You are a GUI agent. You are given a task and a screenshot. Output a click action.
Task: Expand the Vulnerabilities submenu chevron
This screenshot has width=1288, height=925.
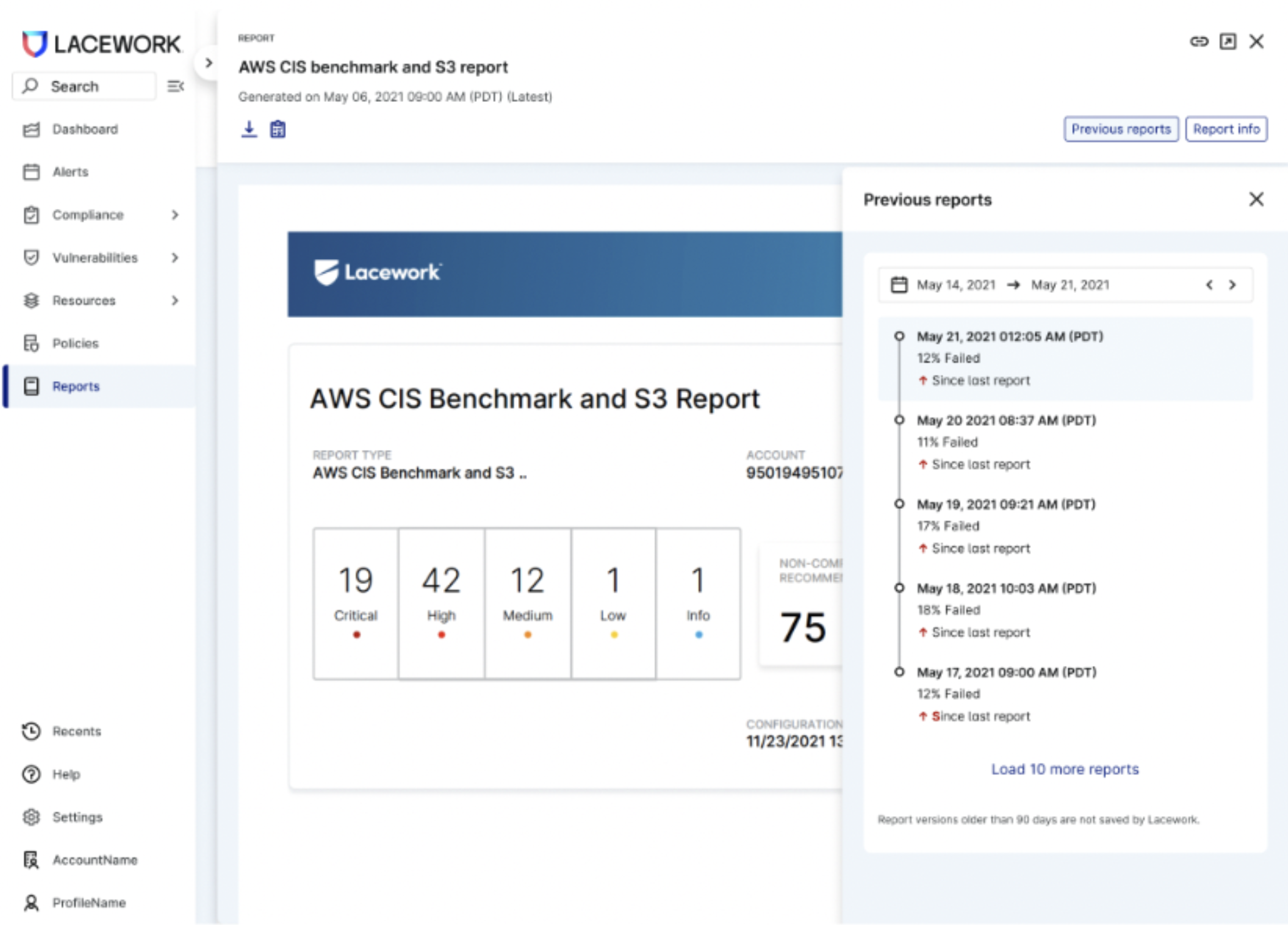pyautogui.click(x=175, y=258)
